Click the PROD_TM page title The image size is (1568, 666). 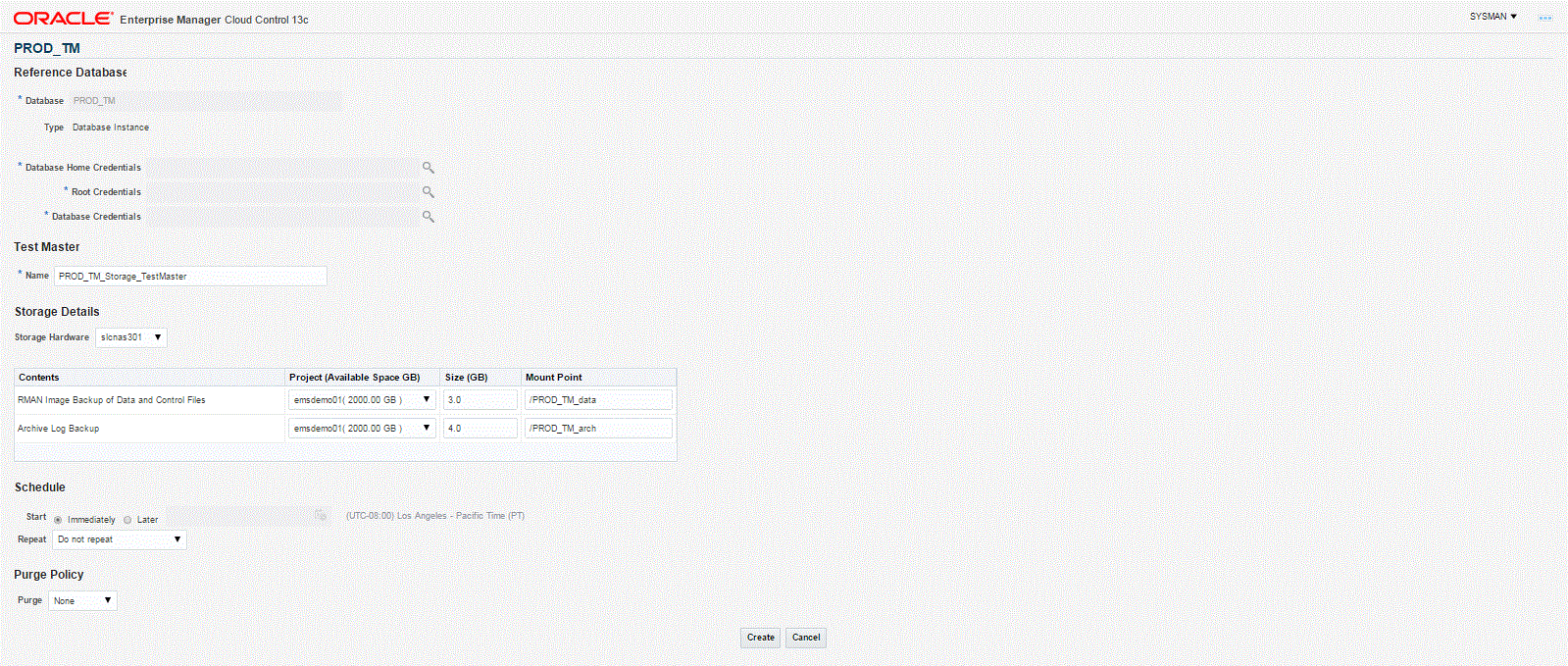[47, 48]
